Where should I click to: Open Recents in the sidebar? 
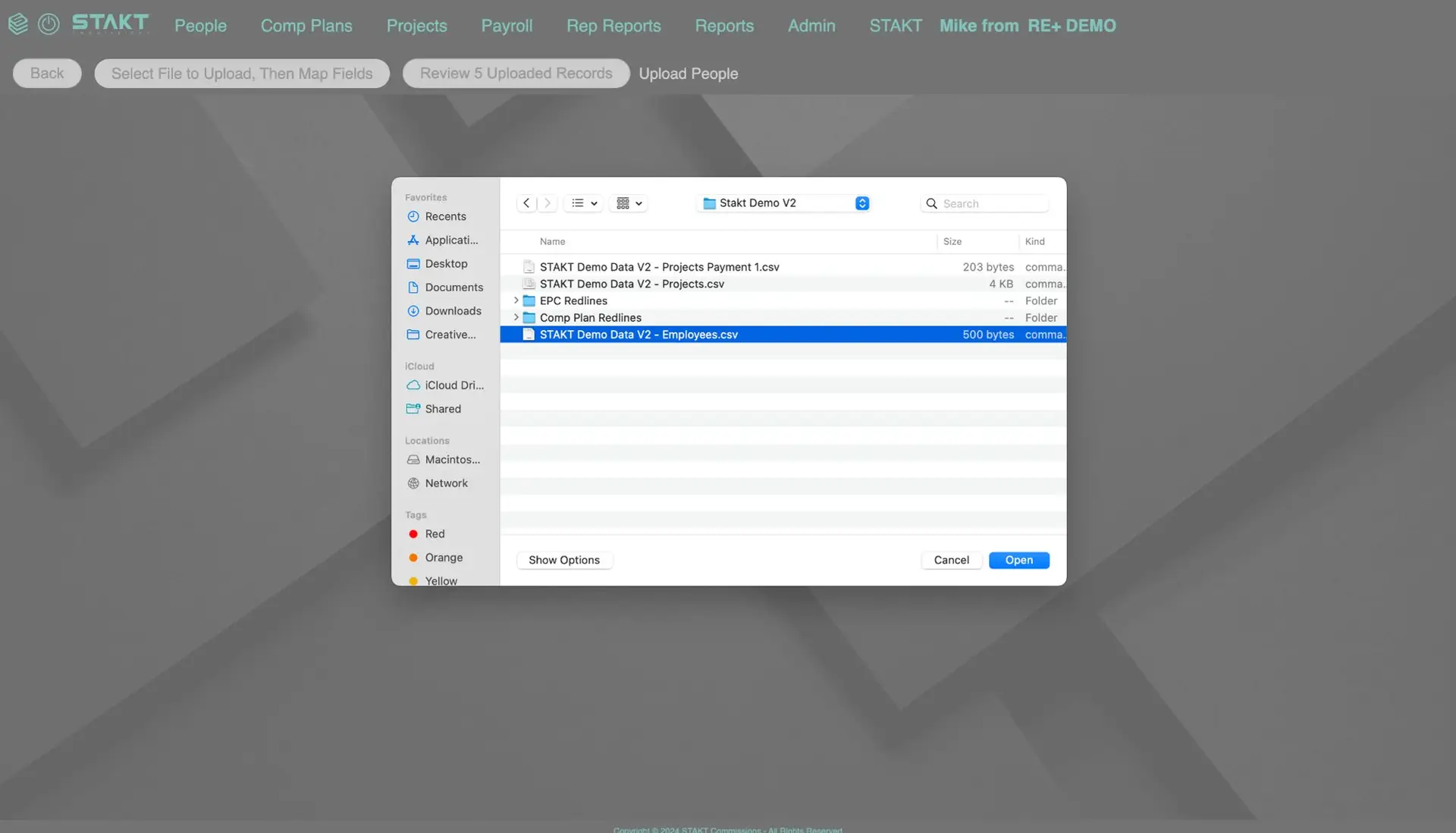point(445,216)
